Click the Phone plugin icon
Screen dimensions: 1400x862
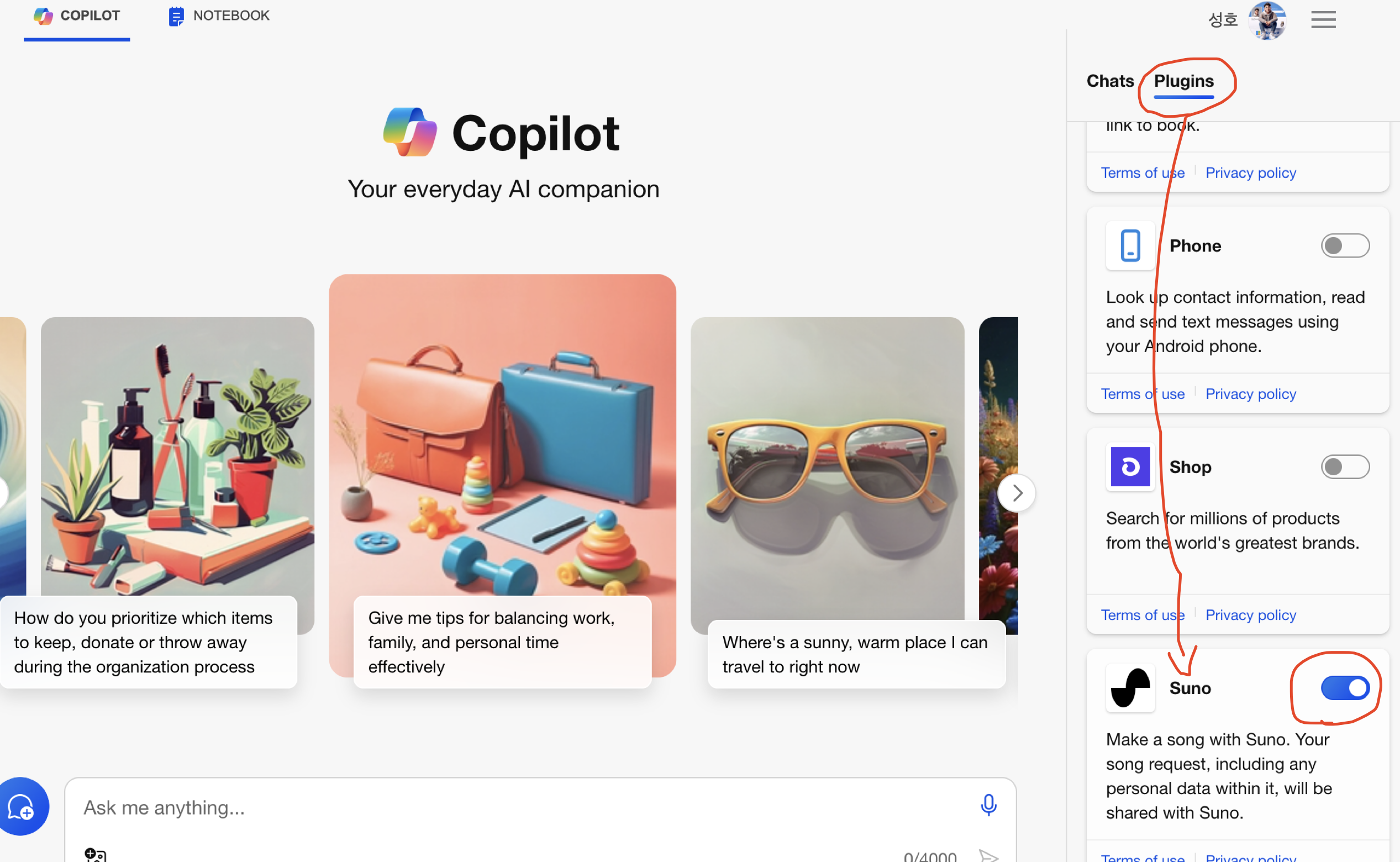1130,246
